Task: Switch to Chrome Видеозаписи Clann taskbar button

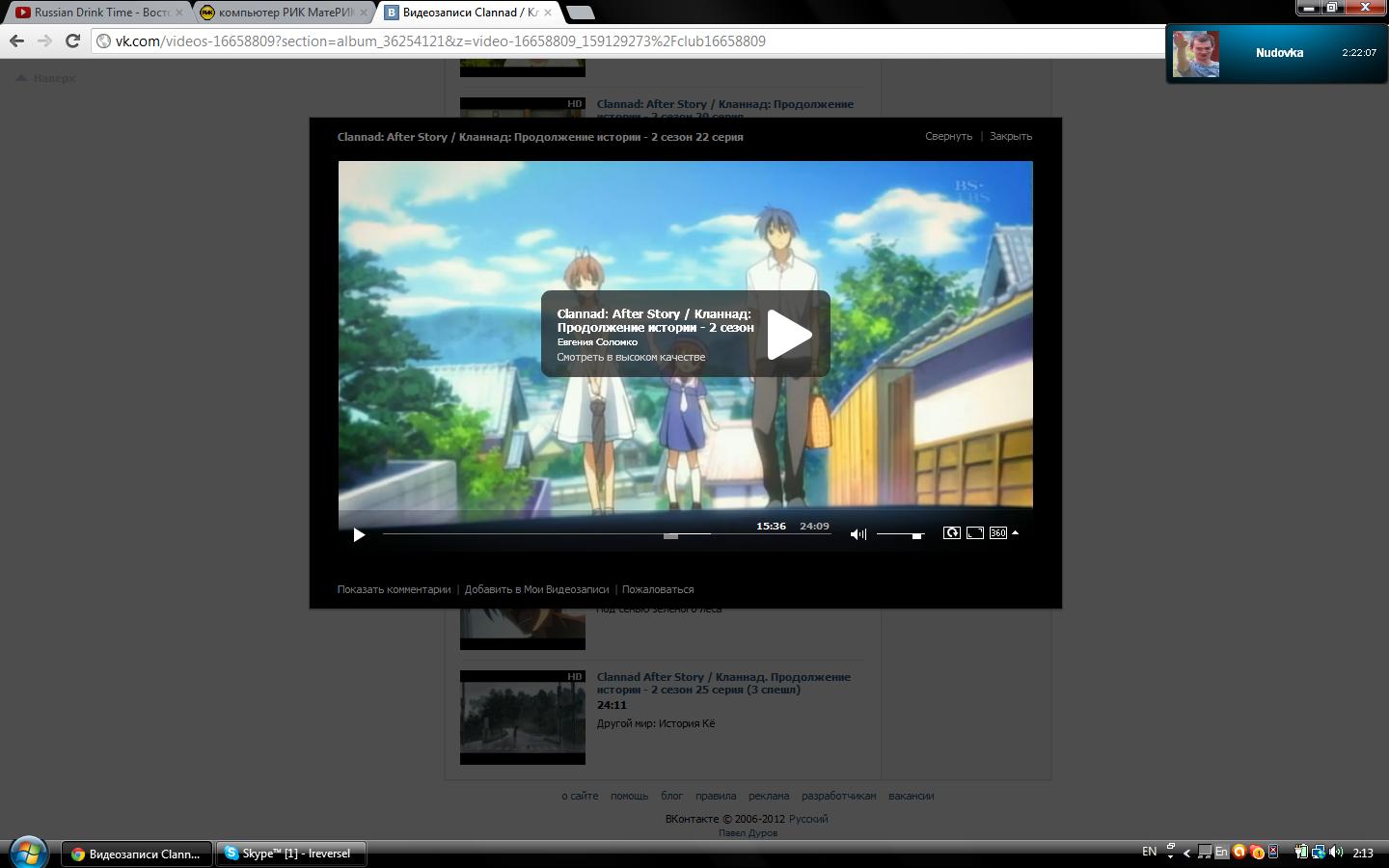Action: click(x=137, y=854)
